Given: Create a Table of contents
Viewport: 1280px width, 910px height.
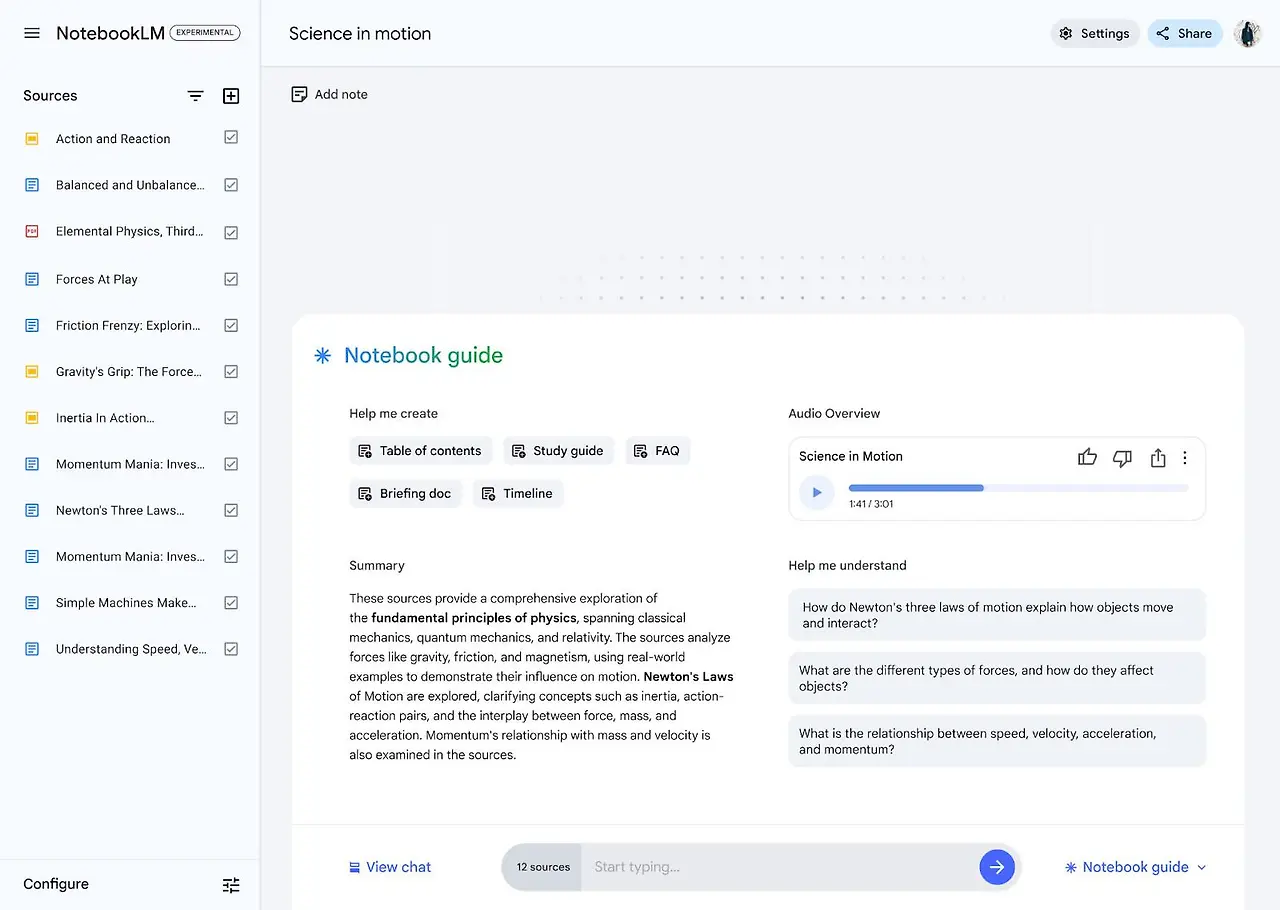Looking at the screenshot, I should point(420,451).
